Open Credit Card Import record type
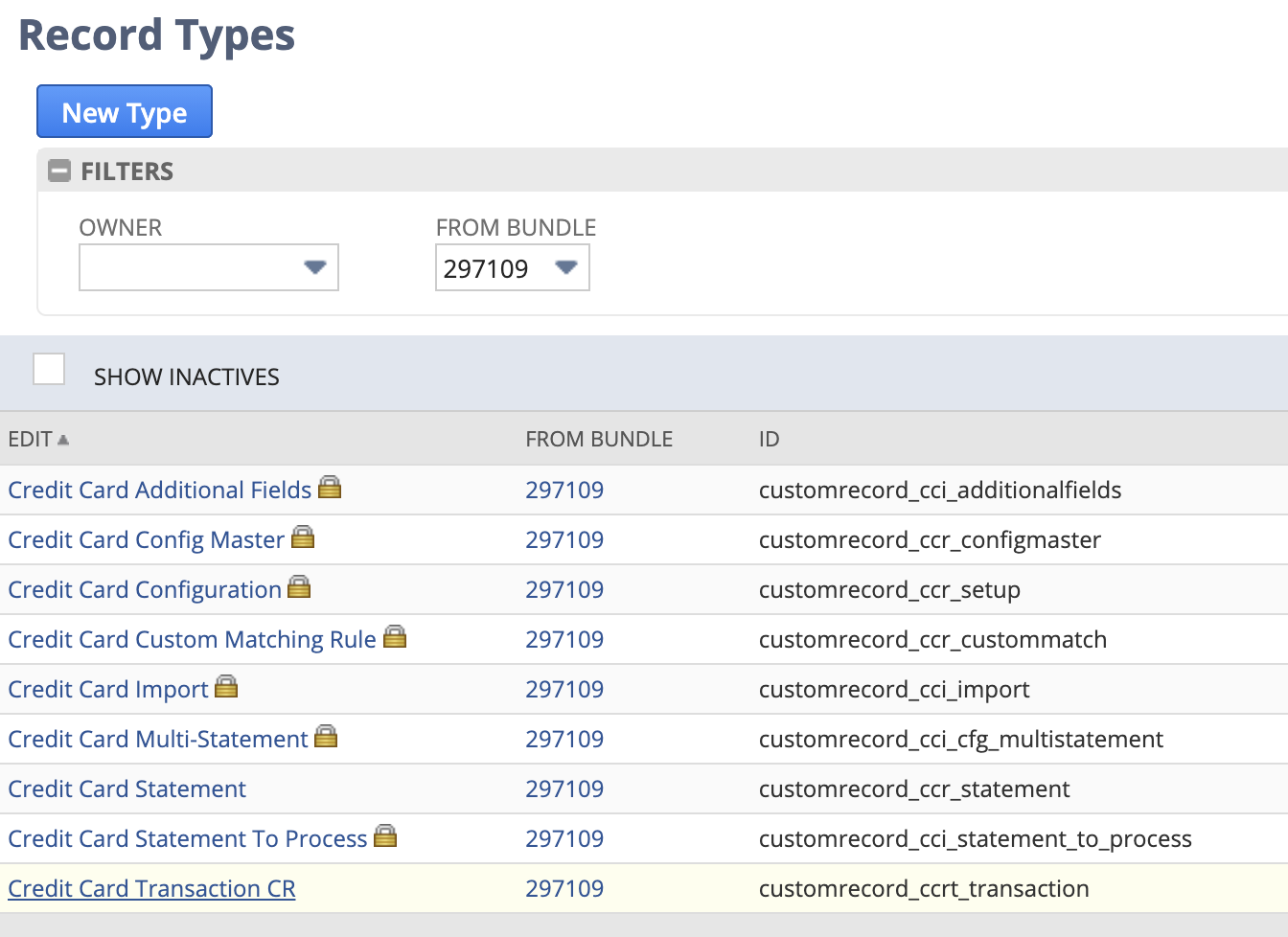The height and width of the screenshot is (937, 1288). click(108, 689)
